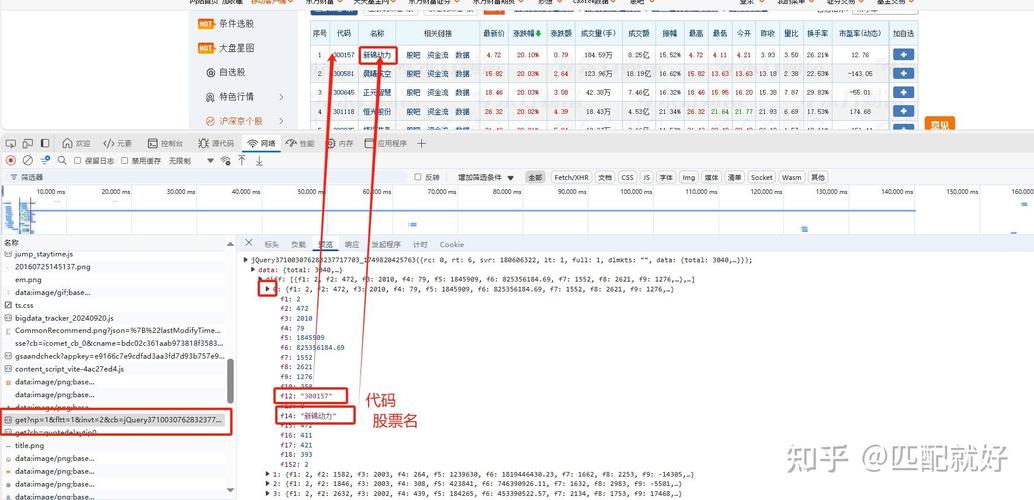The image size is (1034, 500).
Task: Filter requests by JS type
Action: click(647, 177)
